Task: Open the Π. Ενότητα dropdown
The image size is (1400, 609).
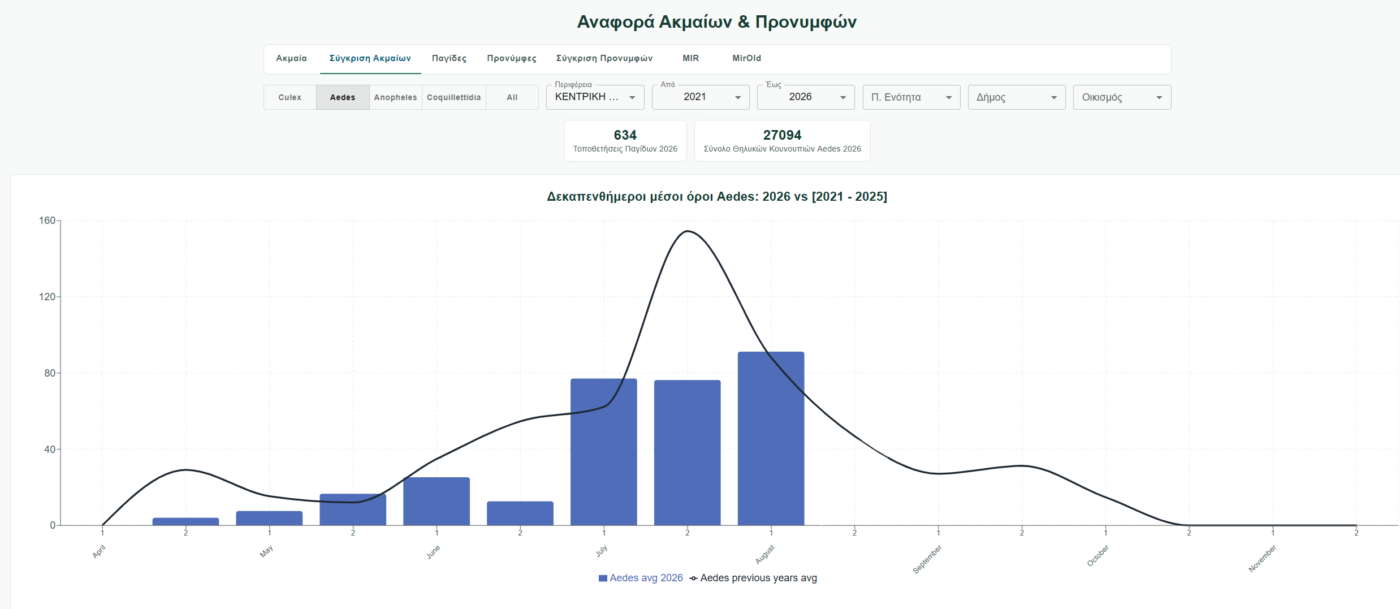Action: pyautogui.click(x=912, y=97)
